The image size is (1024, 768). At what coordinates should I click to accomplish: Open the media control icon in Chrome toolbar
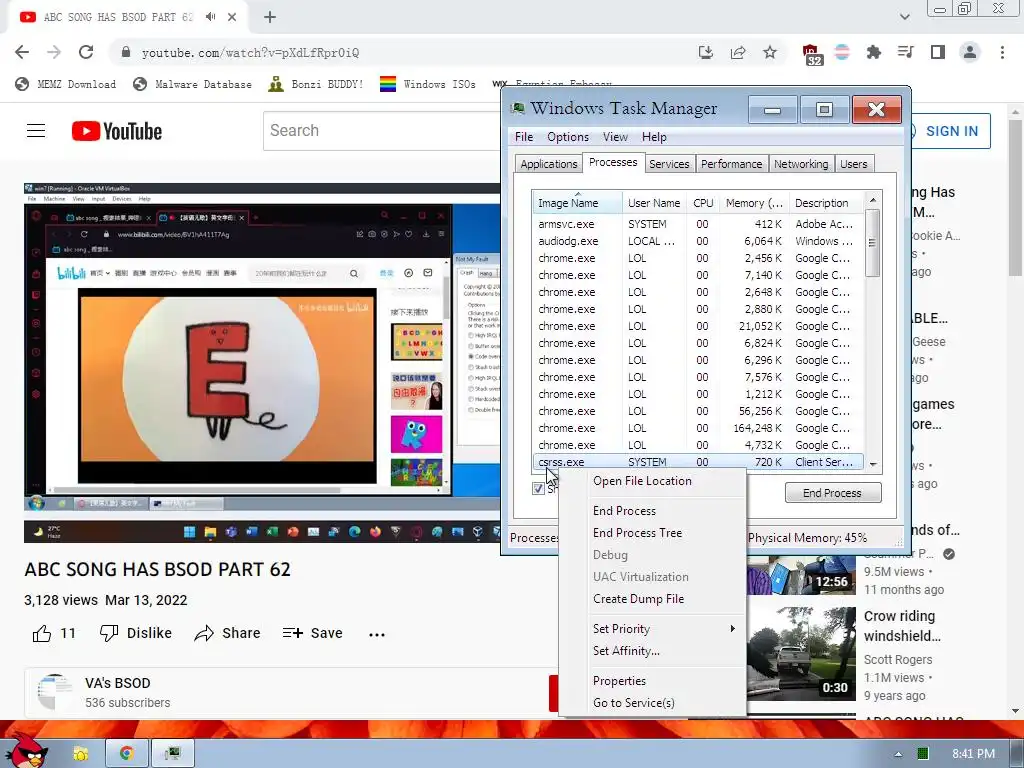pyautogui.click(x=905, y=52)
